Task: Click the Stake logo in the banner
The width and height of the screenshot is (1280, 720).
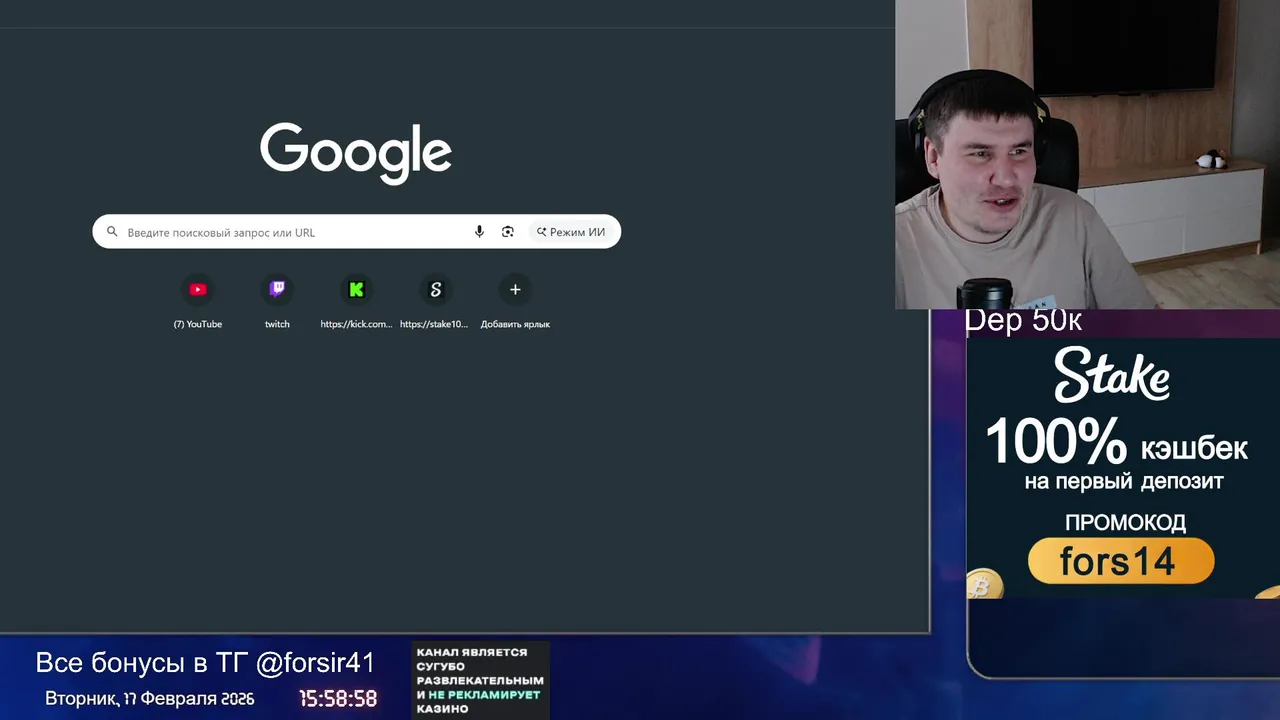Action: 1112,374
